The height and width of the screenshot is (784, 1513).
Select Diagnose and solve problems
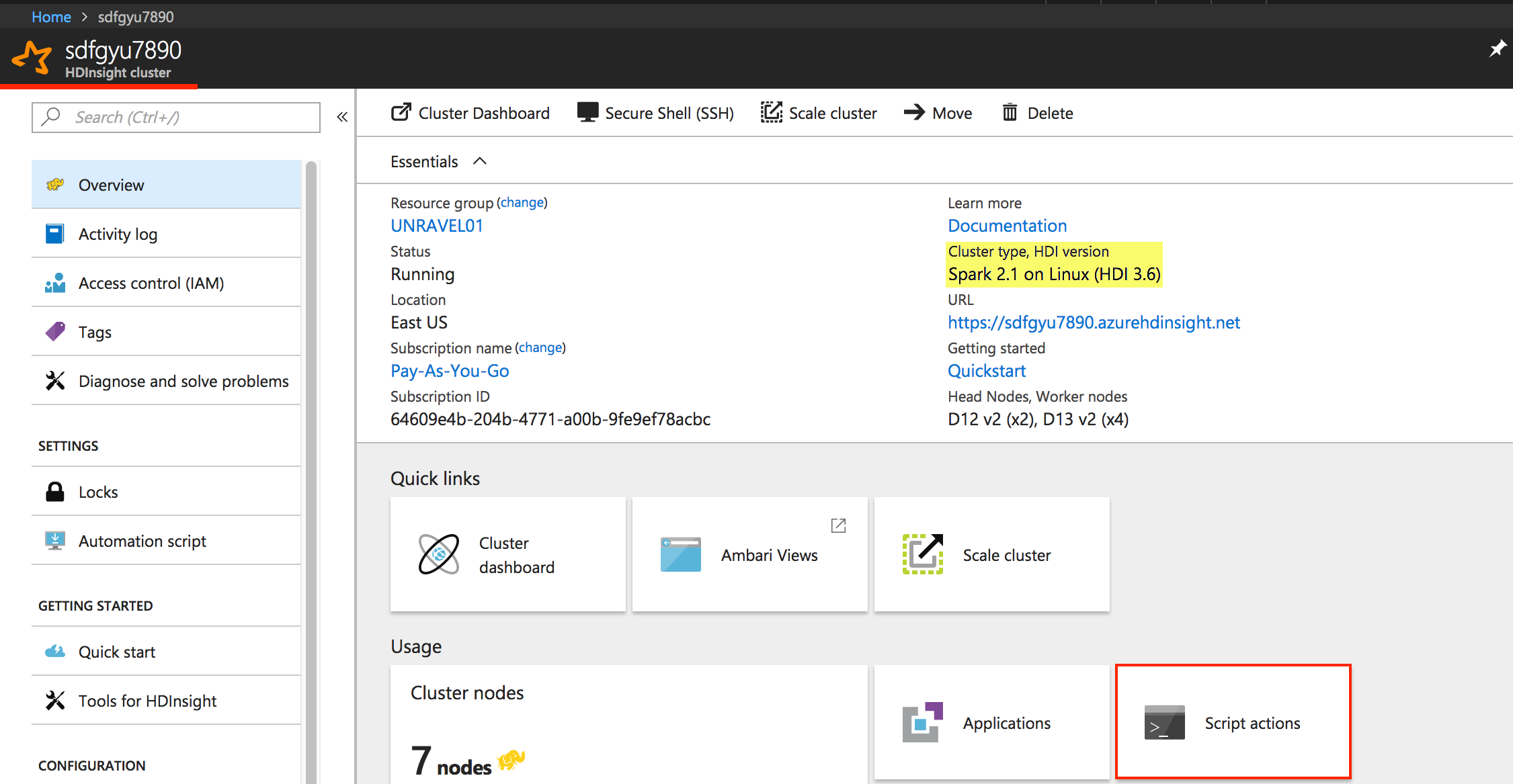(x=166, y=381)
